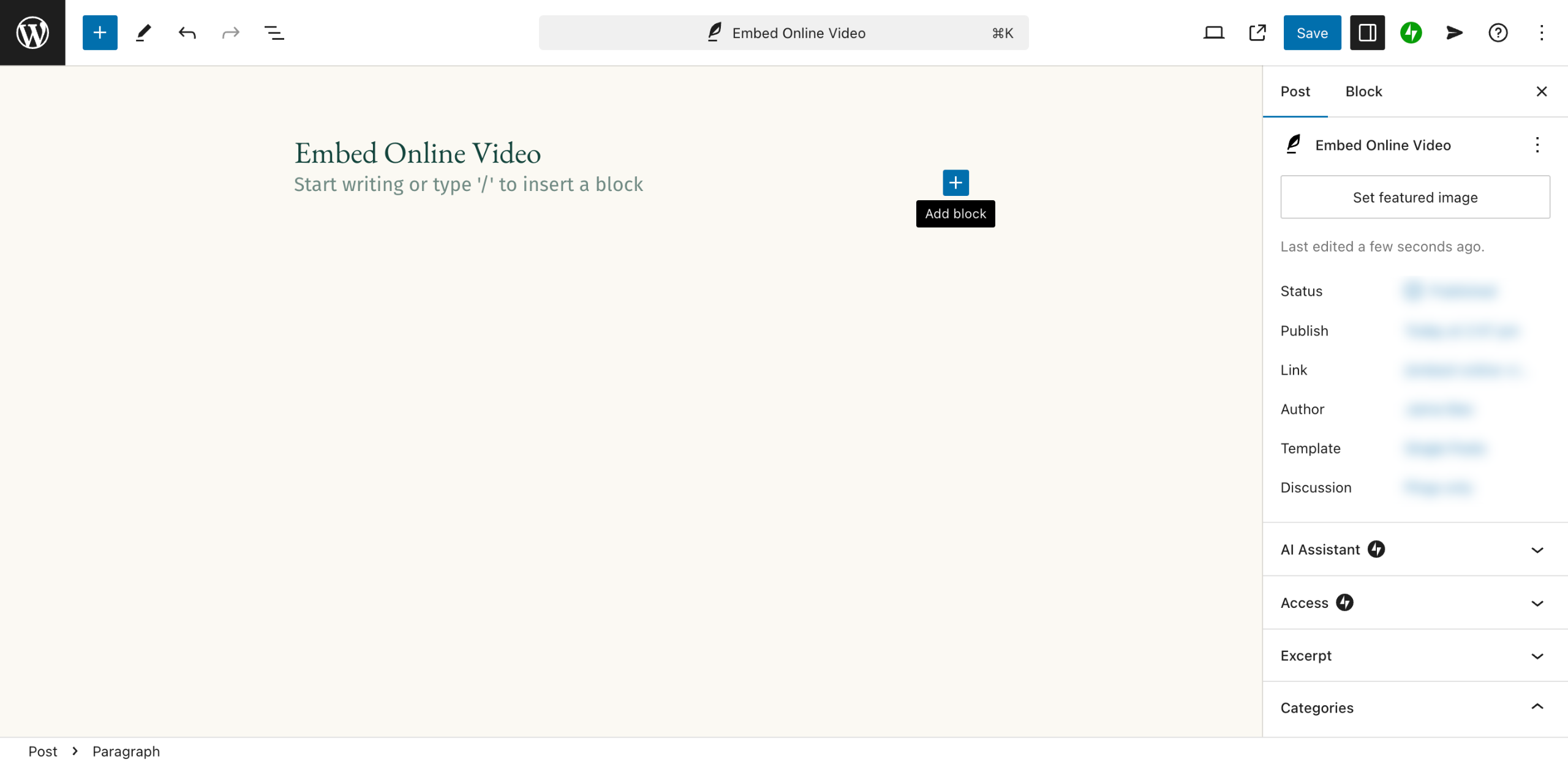View post in new tab
The image size is (1568, 764).
point(1257,32)
